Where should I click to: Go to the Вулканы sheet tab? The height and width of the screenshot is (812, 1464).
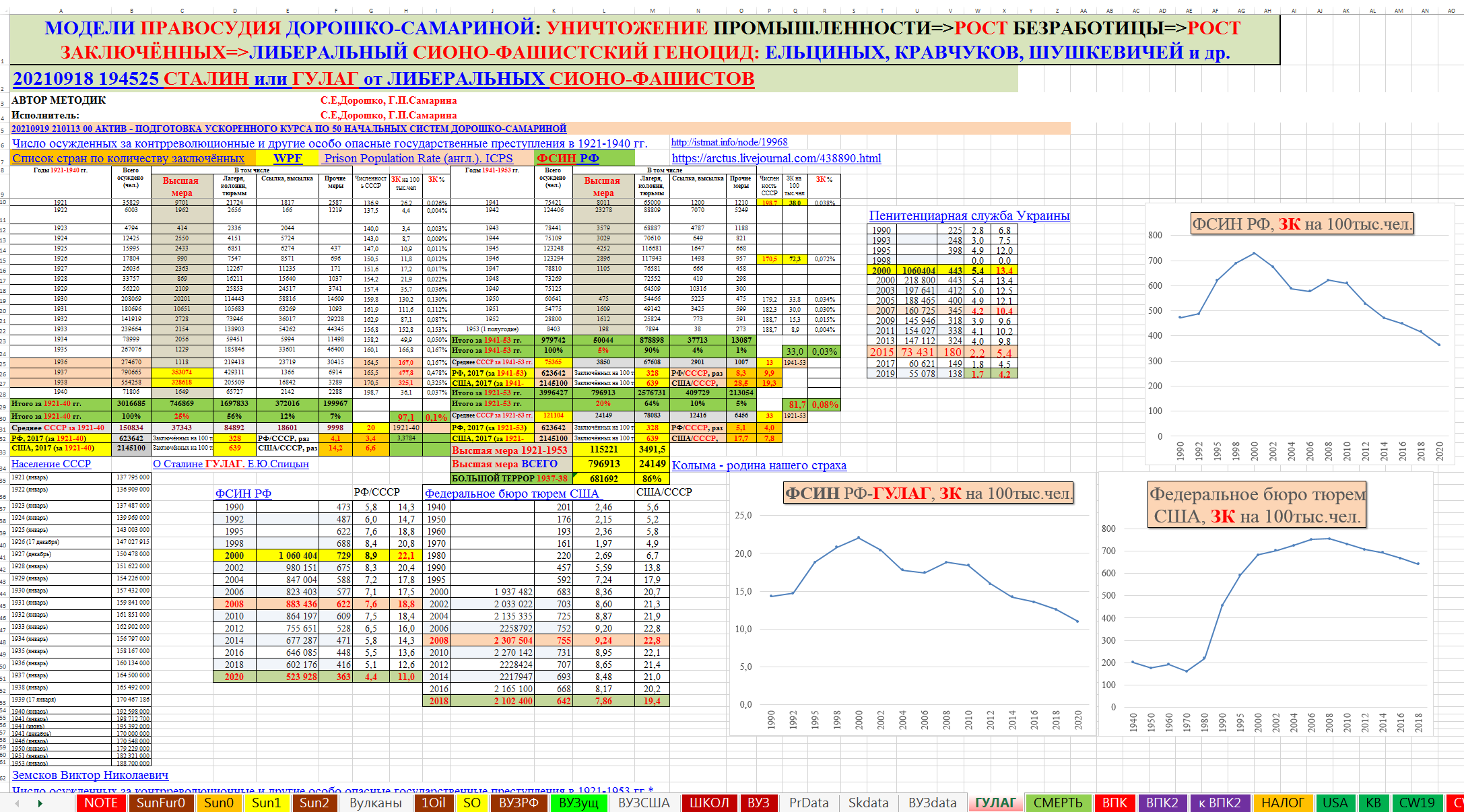pos(375,803)
